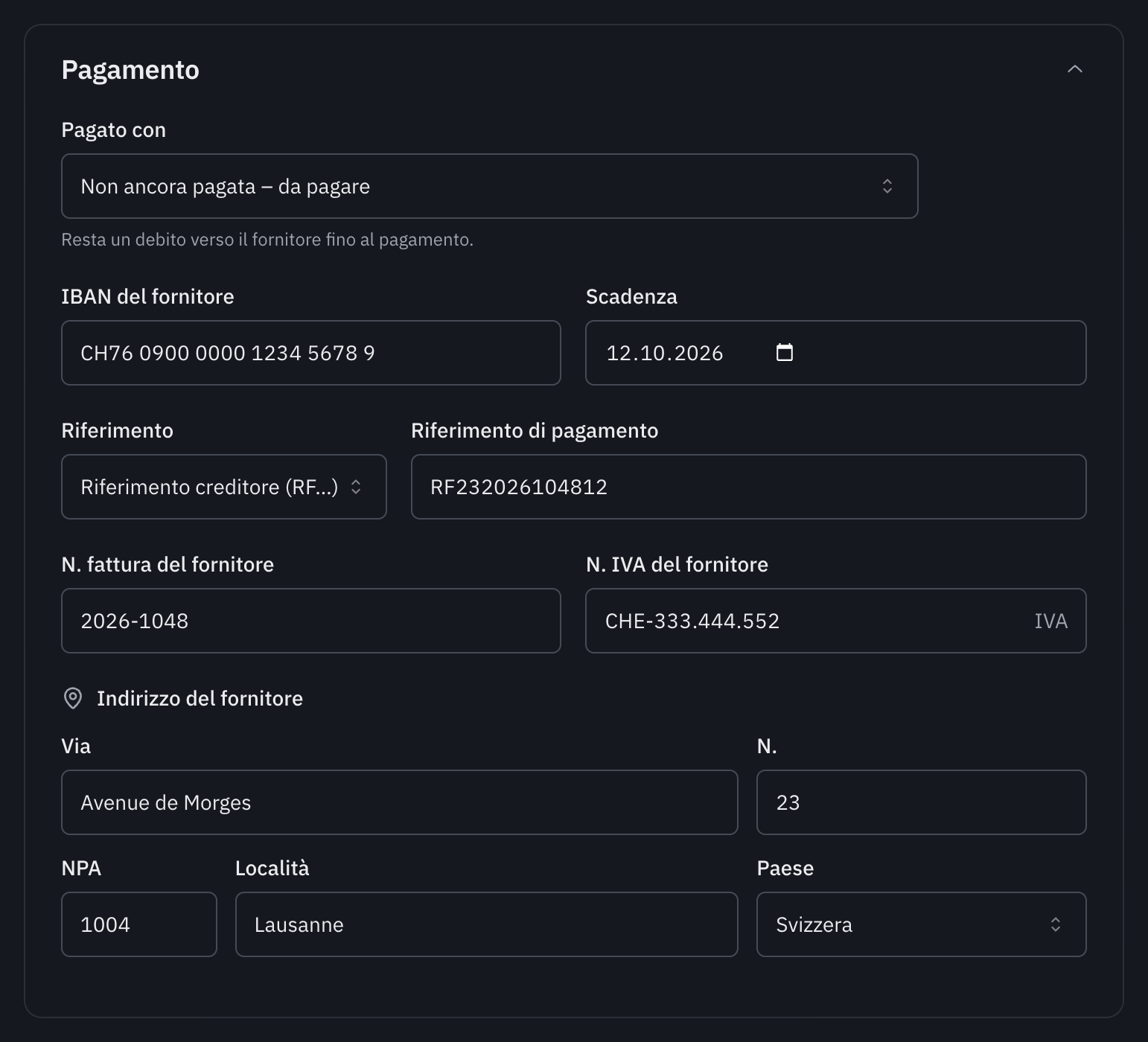Click the 'Località' label
Viewport: 1148px width, 1042px height.
tap(272, 868)
